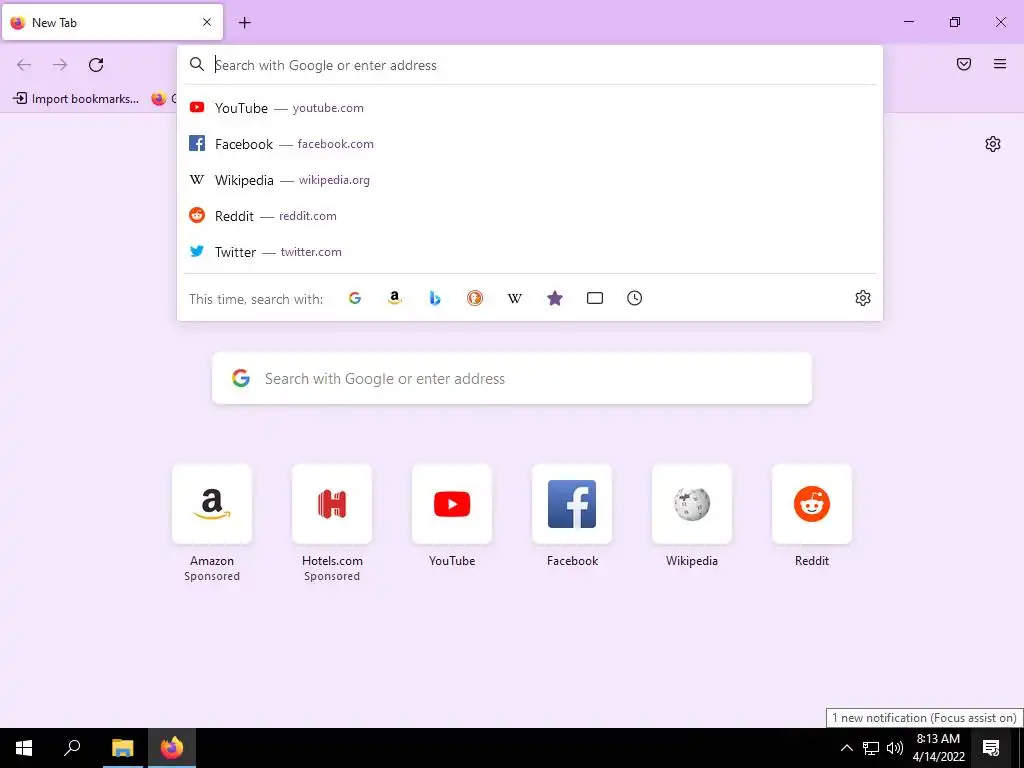The width and height of the screenshot is (1024, 768).
Task: Go forward using the forward arrow
Action: [x=60, y=65]
